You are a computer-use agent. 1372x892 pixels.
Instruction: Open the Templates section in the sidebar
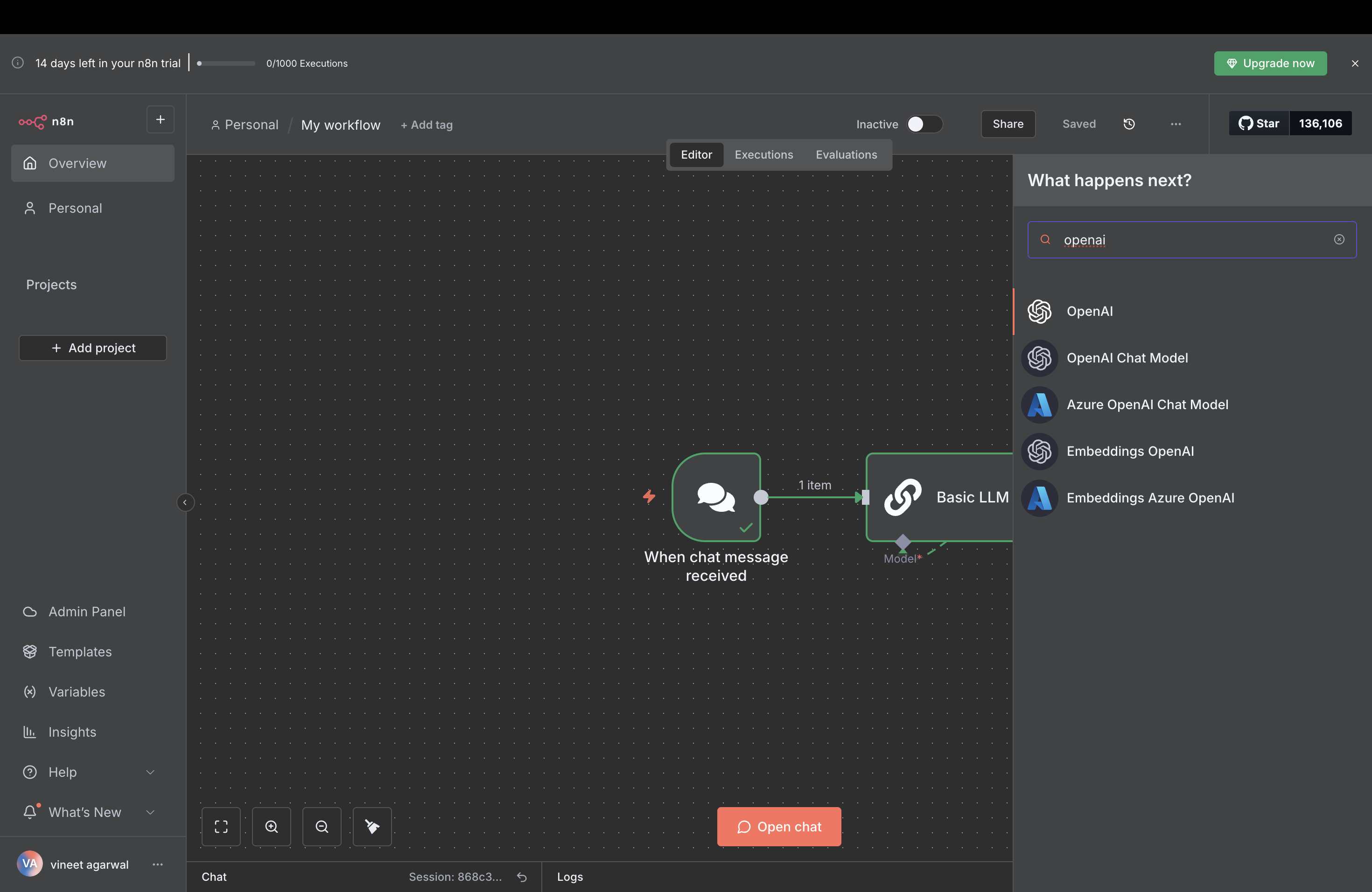point(79,652)
